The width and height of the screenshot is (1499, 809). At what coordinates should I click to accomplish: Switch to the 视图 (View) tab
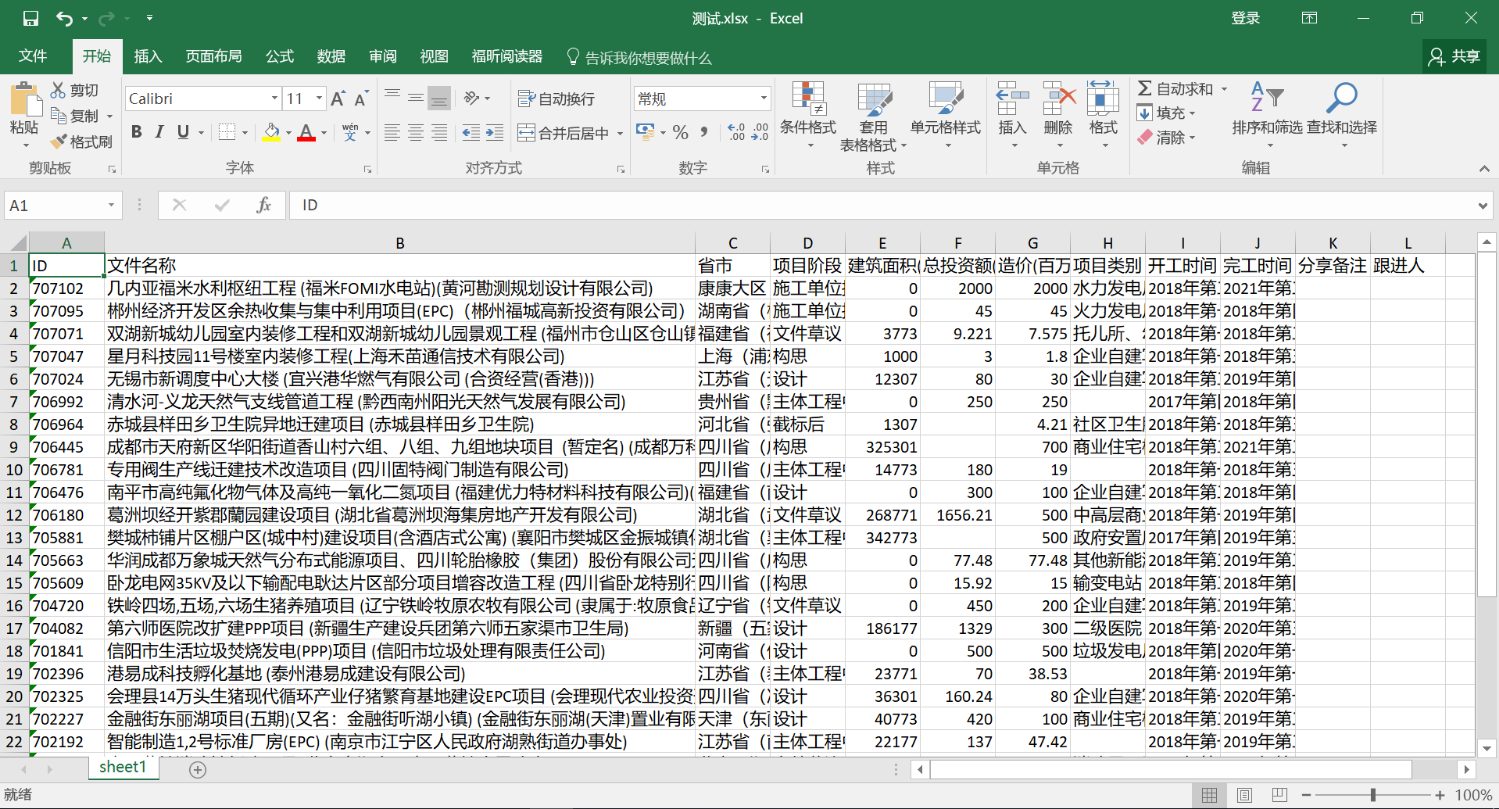[434, 57]
